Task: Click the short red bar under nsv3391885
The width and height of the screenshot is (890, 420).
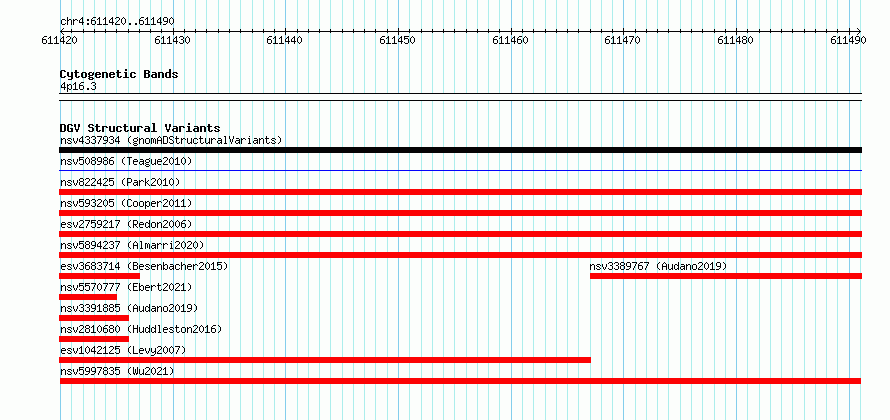Action: click(x=94, y=318)
